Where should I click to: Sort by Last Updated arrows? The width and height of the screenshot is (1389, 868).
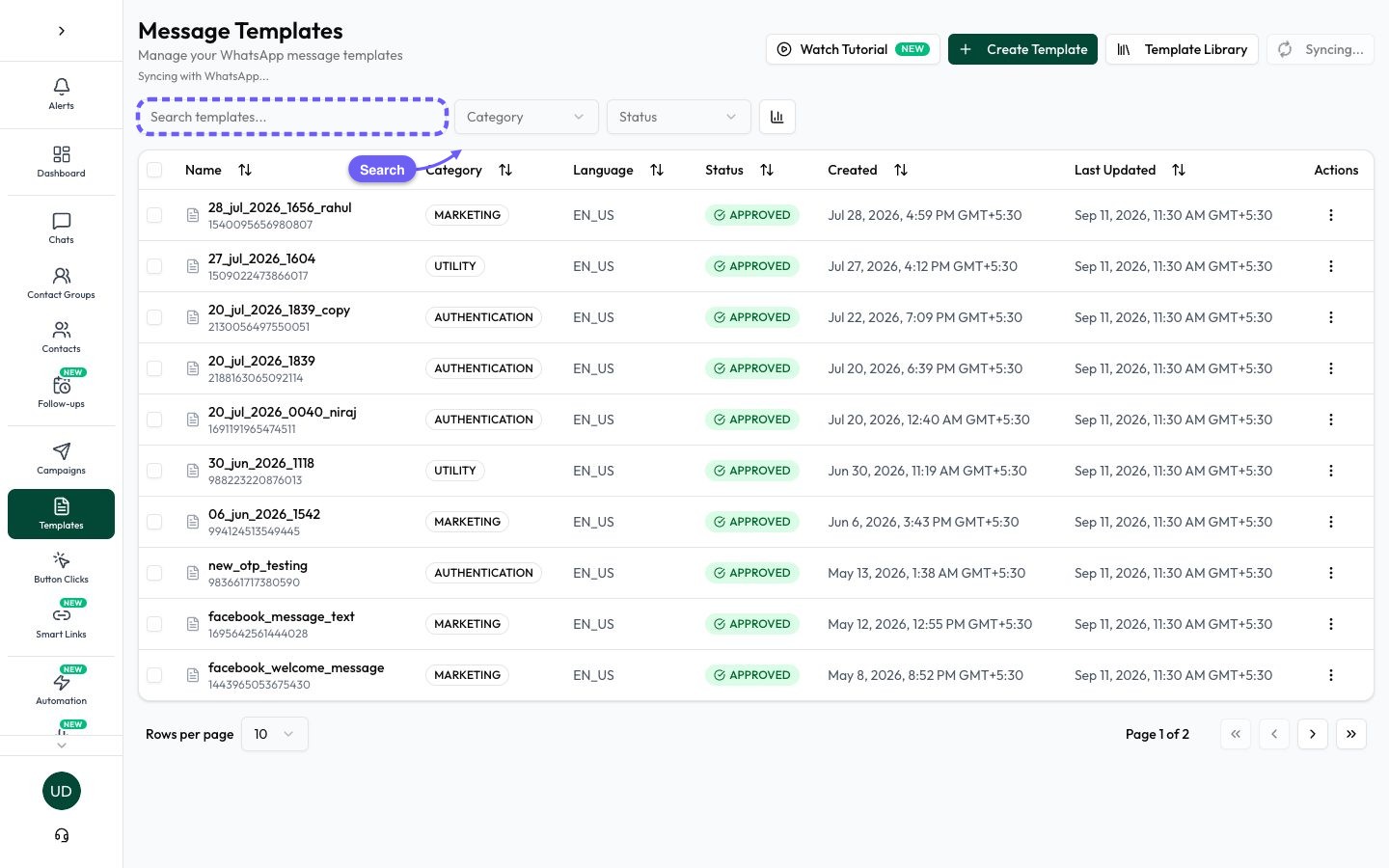[x=1179, y=170]
